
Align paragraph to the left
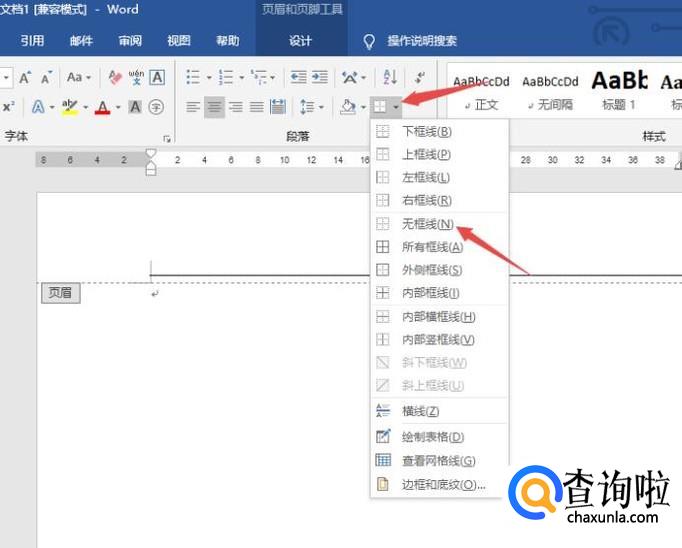(193, 107)
